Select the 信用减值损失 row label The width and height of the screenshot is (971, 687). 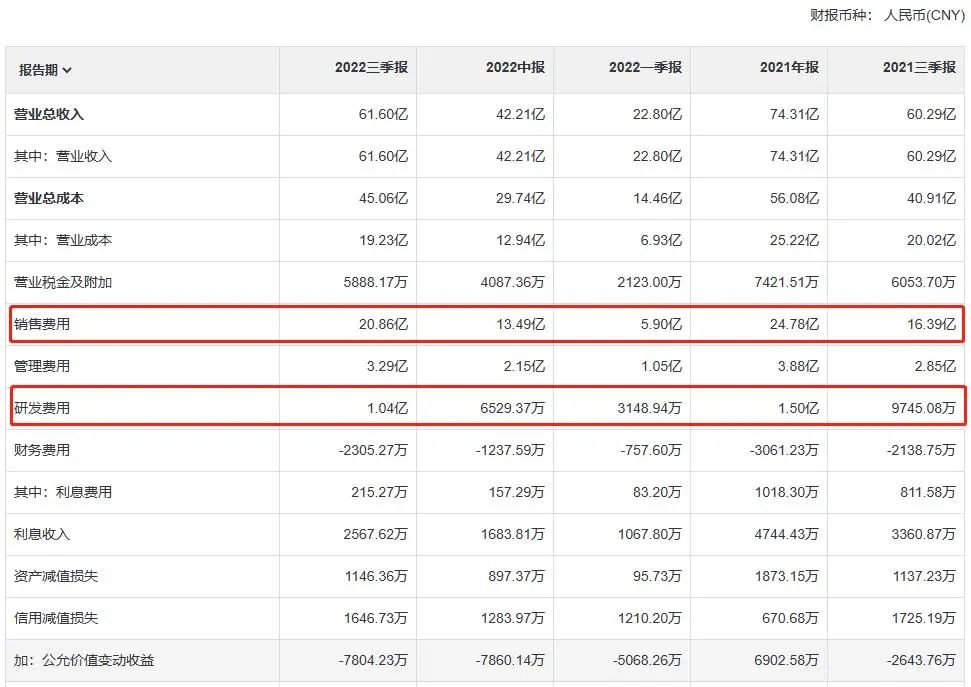tap(56, 618)
